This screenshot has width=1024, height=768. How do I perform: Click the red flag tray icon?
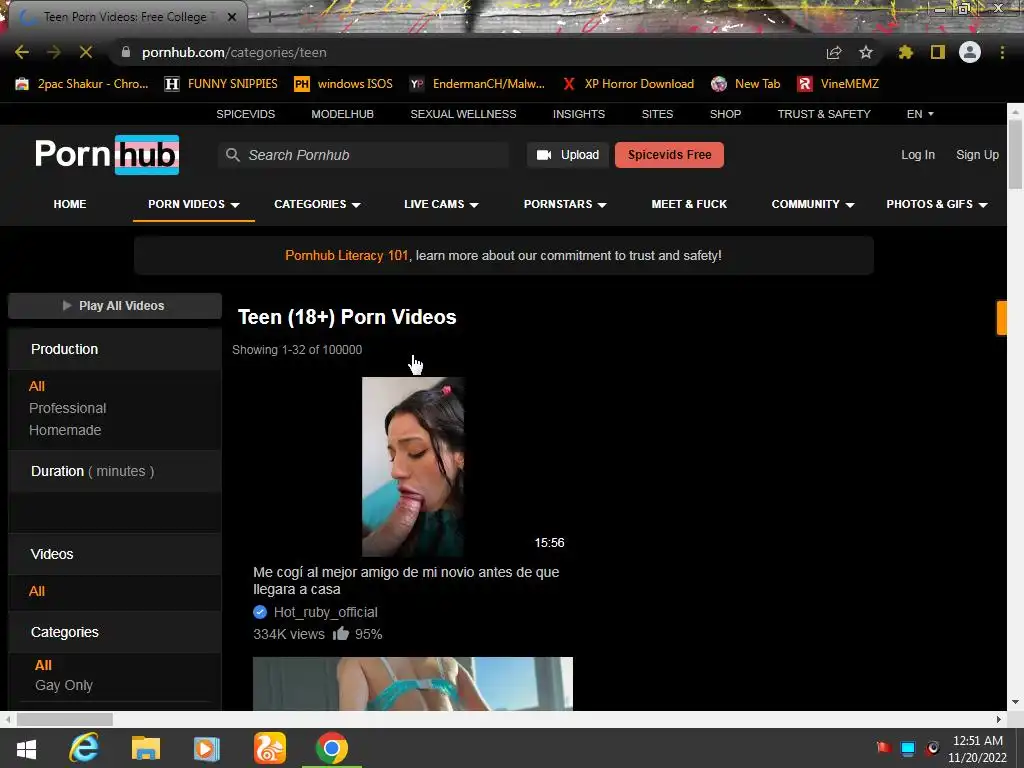click(884, 747)
